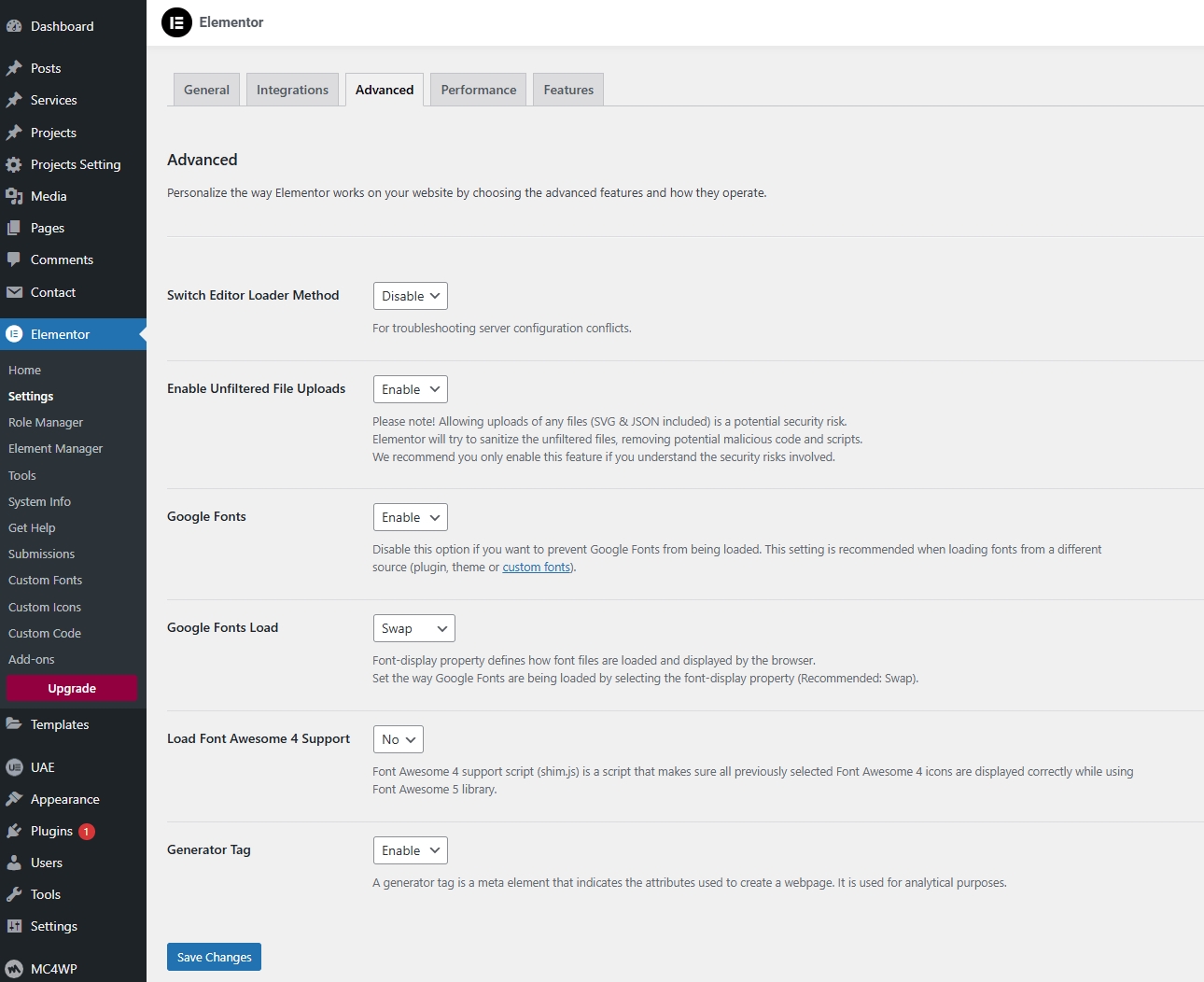
Task: Follow the custom fonts link
Action: [536, 568]
